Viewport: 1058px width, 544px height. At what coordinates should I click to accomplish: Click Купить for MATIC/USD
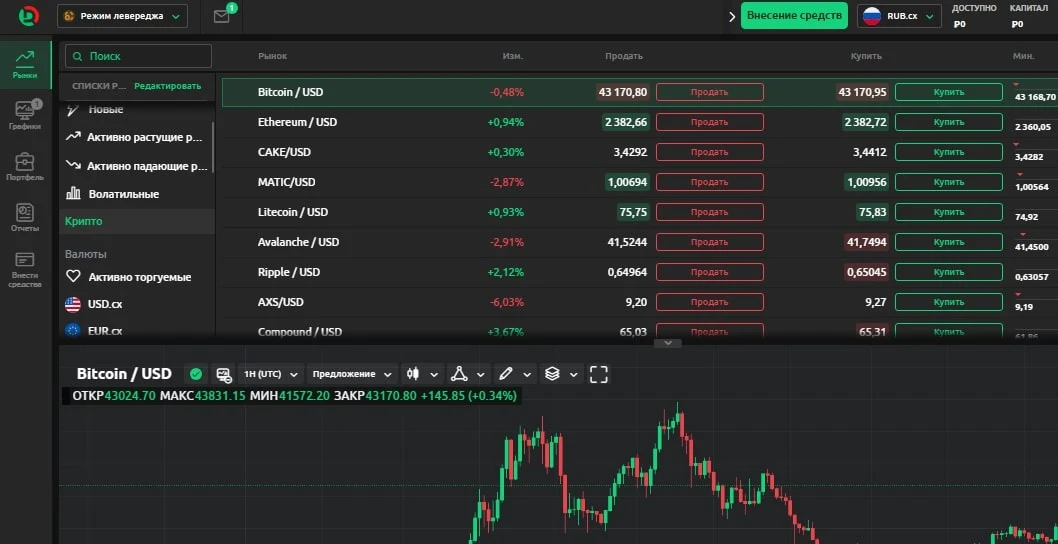point(949,182)
